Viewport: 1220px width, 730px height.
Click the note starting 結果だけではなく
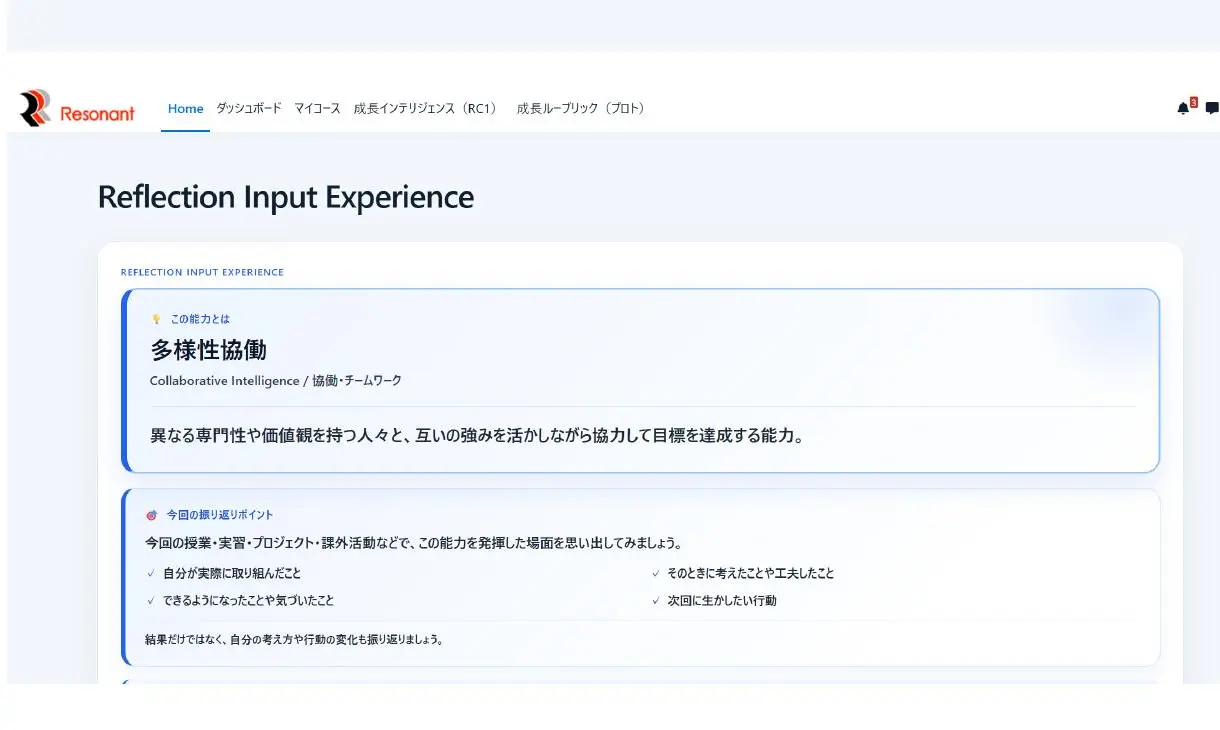click(x=294, y=639)
